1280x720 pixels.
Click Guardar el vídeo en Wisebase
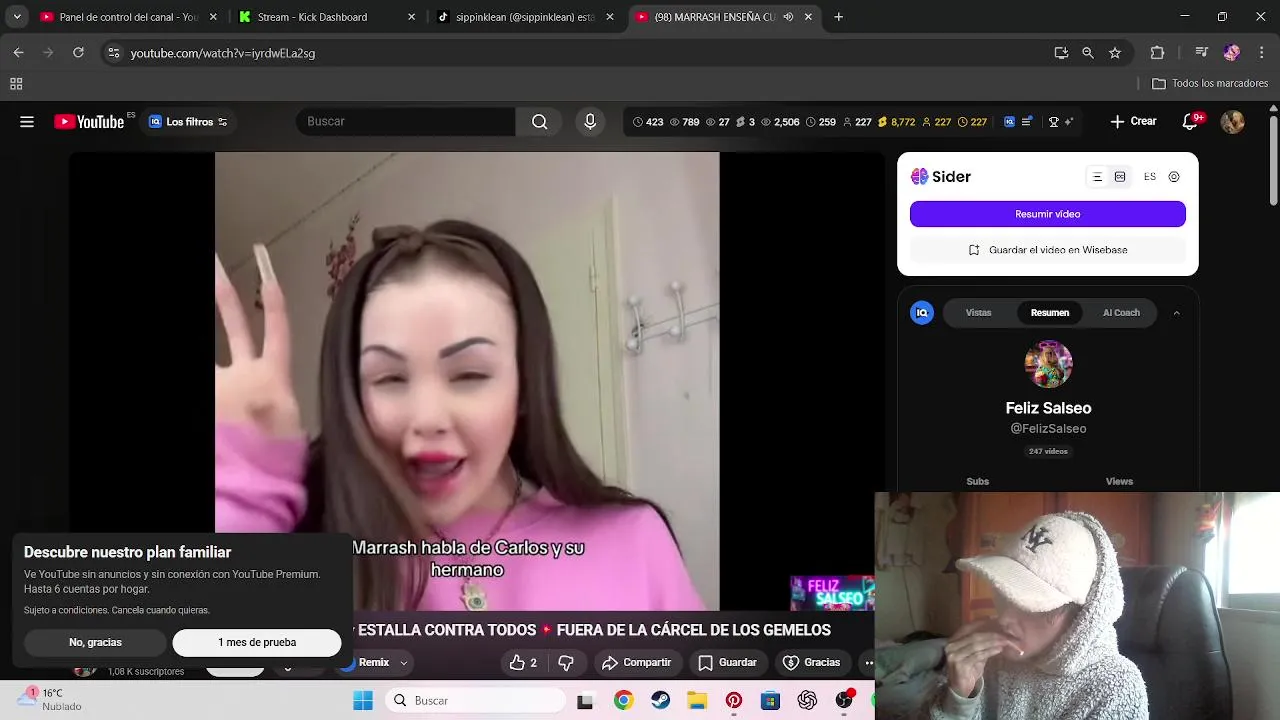(1048, 250)
